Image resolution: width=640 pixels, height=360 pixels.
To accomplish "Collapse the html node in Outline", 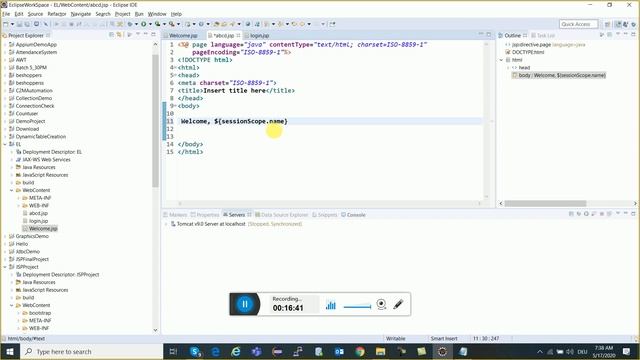I will [x=502, y=60].
